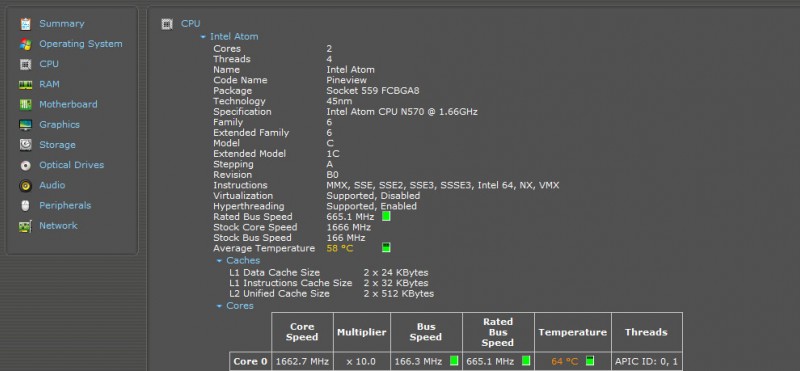Image resolution: width=800 pixels, height=371 pixels.
Task: Click the 1662.7 MHz core speed cell
Action: (302, 361)
